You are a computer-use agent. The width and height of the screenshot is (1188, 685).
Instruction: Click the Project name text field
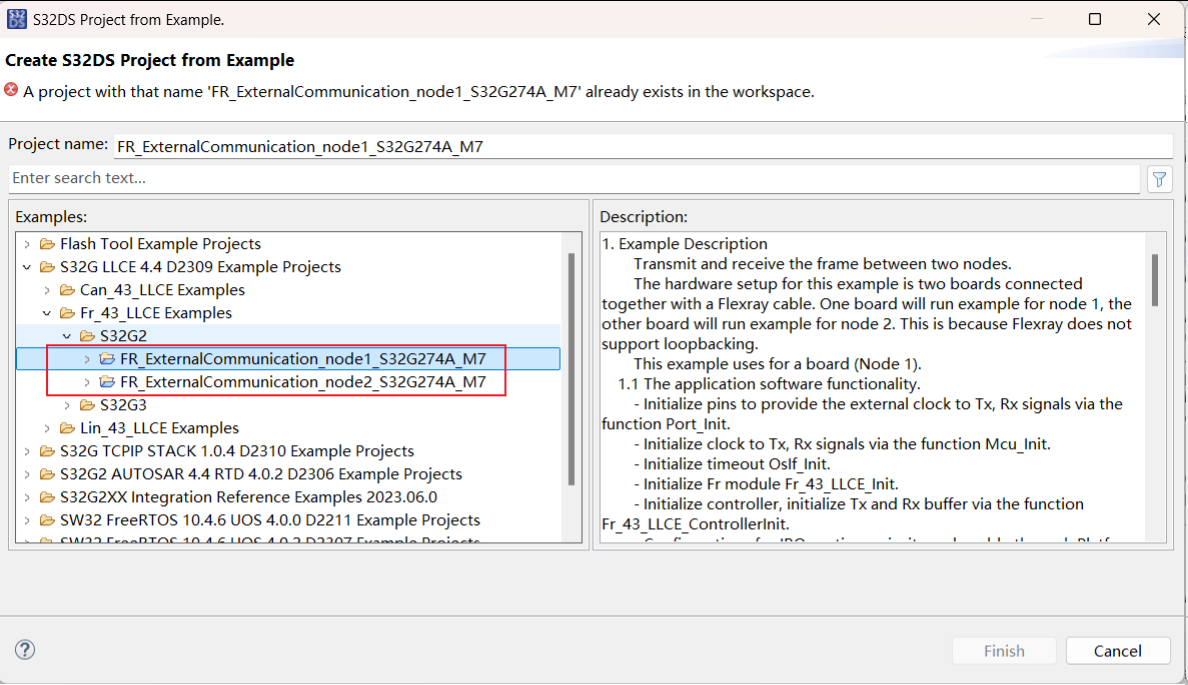point(643,146)
